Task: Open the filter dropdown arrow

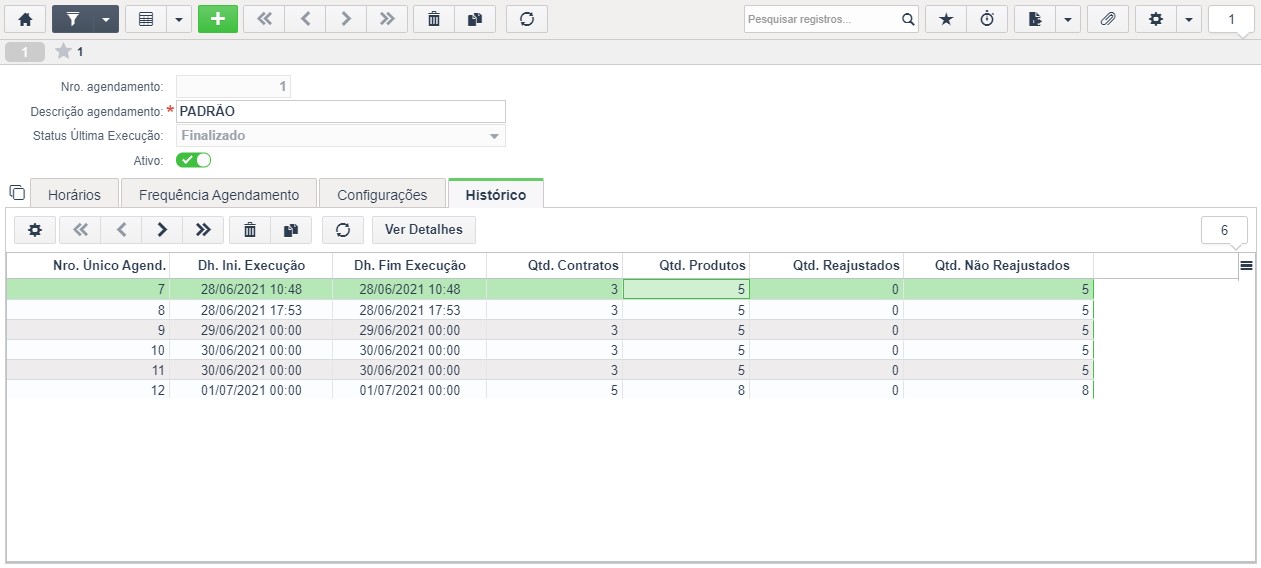Action: [x=106, y=19]
